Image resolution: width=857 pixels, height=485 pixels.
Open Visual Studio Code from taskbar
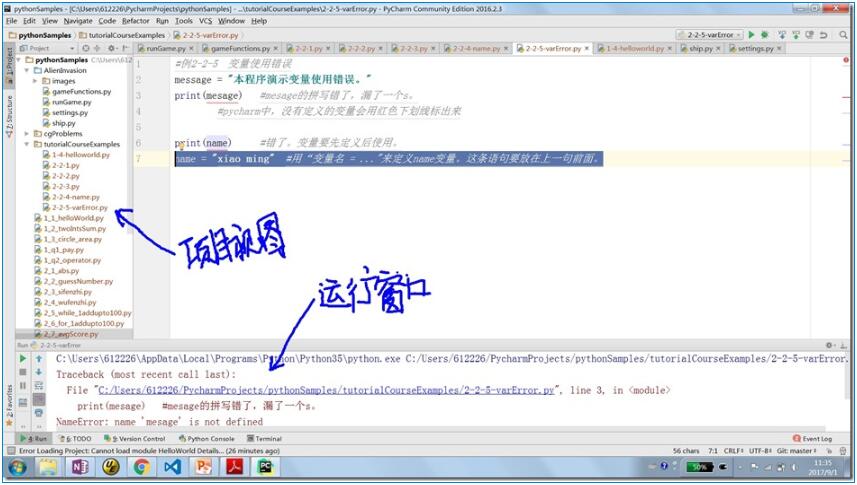pos(172,467)
